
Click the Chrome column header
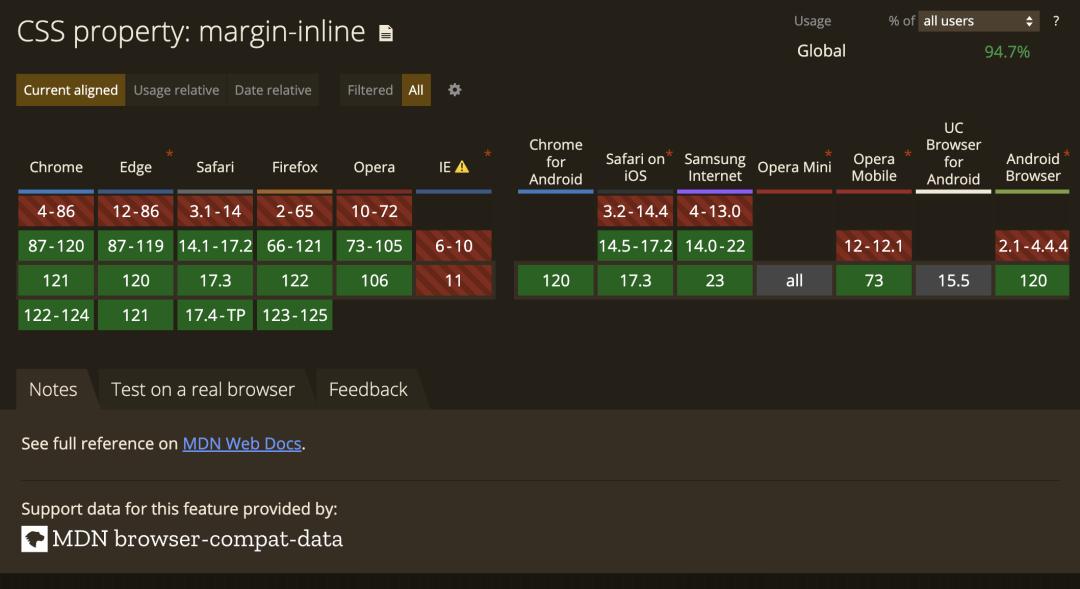pyautogui.click(x=56, y=167)
